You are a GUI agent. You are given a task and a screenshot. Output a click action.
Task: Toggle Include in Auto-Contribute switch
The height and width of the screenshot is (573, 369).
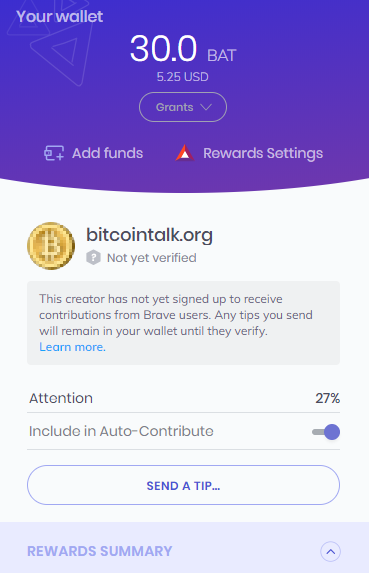coord(326,432)
